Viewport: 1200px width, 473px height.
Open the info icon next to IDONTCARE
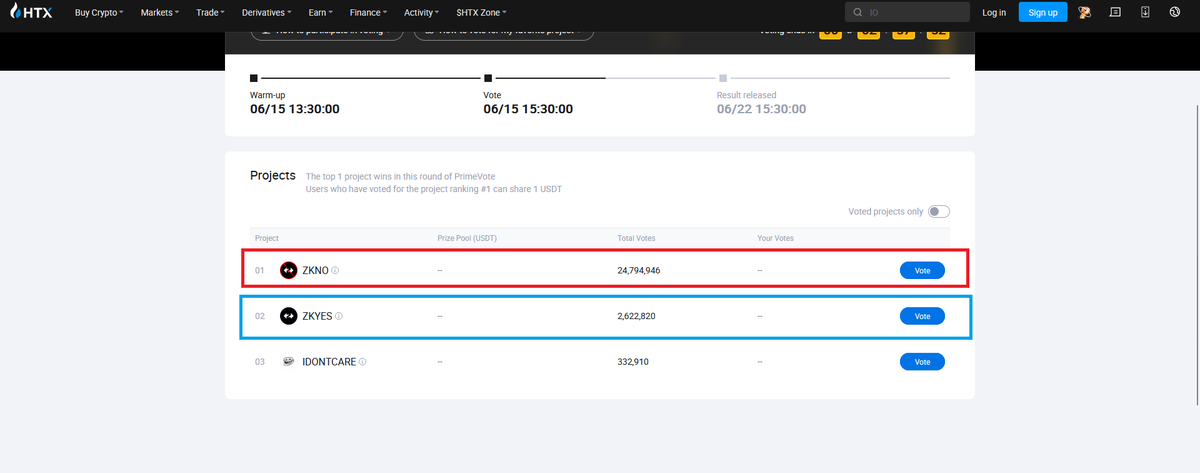(362, 362)
